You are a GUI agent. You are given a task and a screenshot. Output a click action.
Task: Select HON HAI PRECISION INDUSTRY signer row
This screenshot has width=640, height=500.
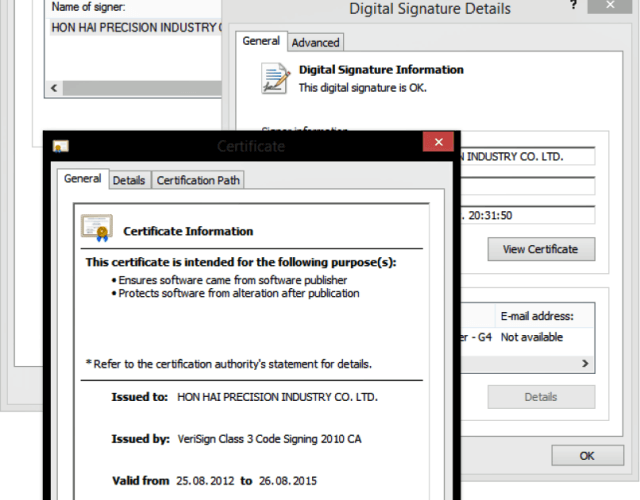pyautogui.click(x=136, y=27)
